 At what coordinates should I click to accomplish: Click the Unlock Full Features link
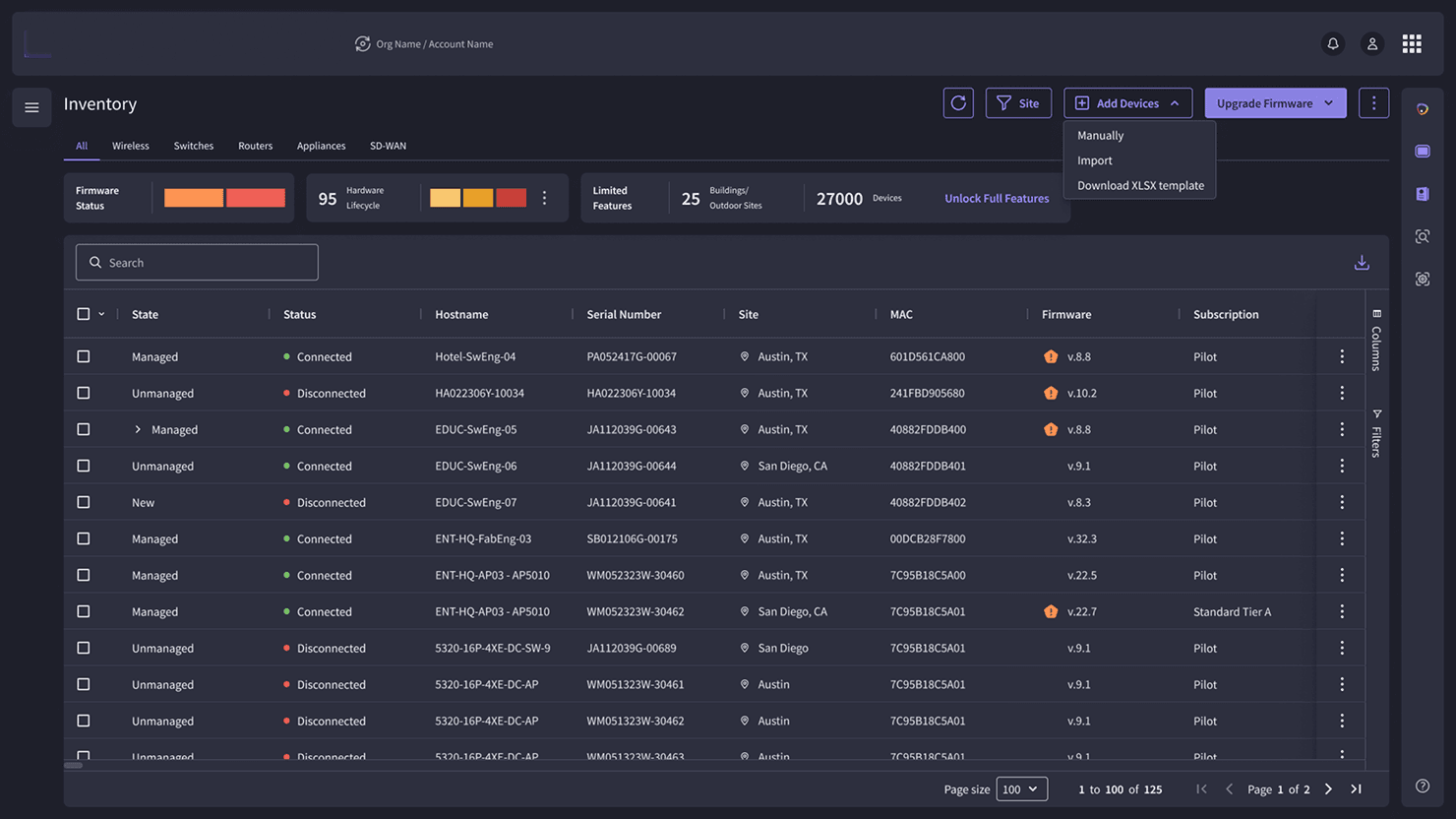click(997, 198)
